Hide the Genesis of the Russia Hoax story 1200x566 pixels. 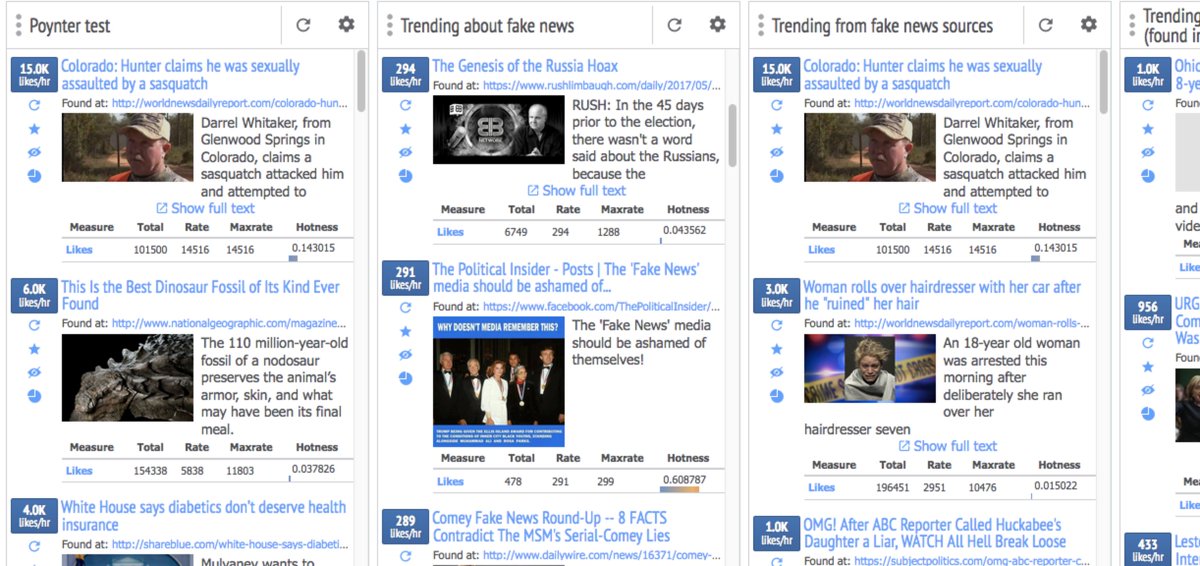405,152
